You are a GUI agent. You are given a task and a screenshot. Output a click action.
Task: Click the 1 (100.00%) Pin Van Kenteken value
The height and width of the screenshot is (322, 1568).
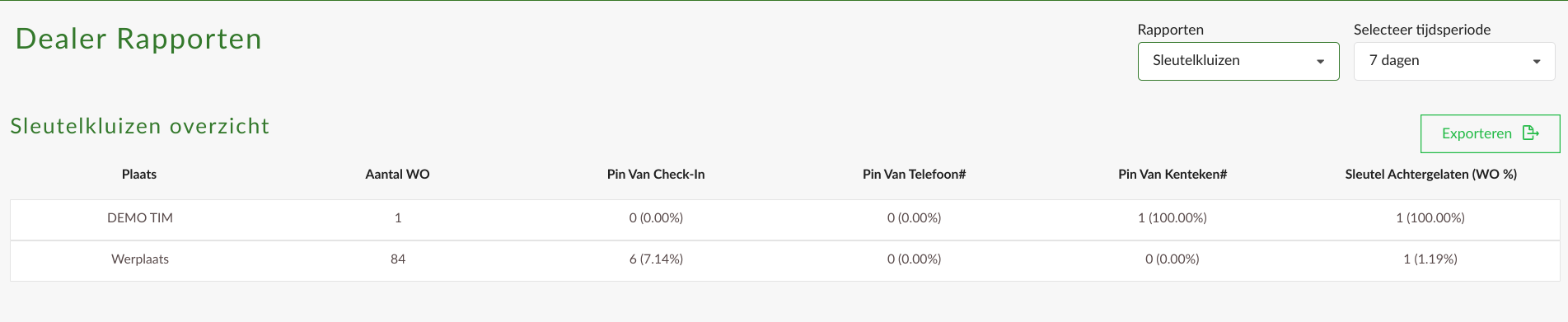(x=1172, y=218)
